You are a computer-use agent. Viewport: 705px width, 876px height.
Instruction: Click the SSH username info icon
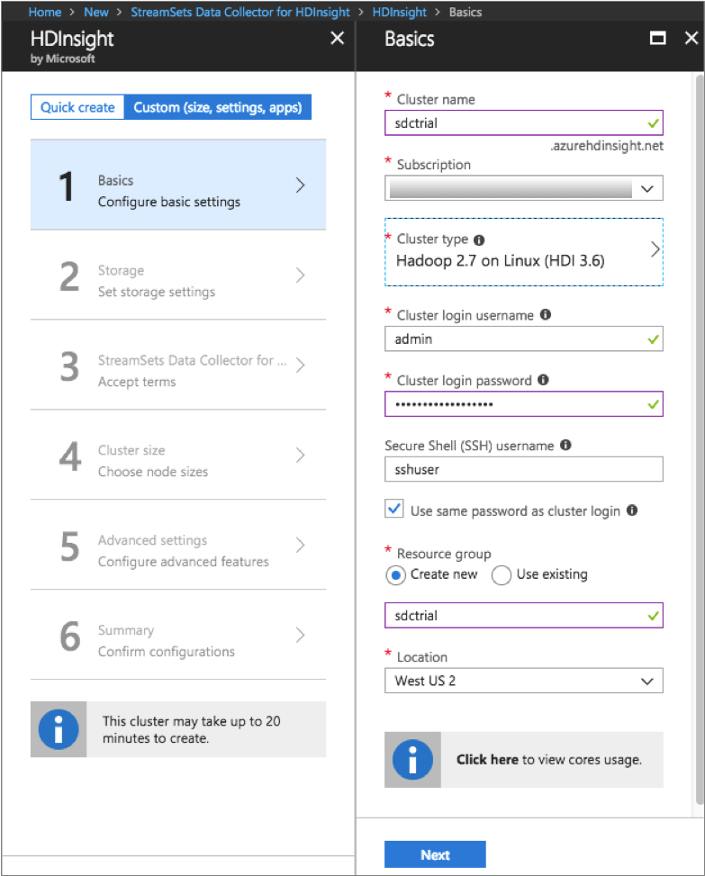pos(565,445)
